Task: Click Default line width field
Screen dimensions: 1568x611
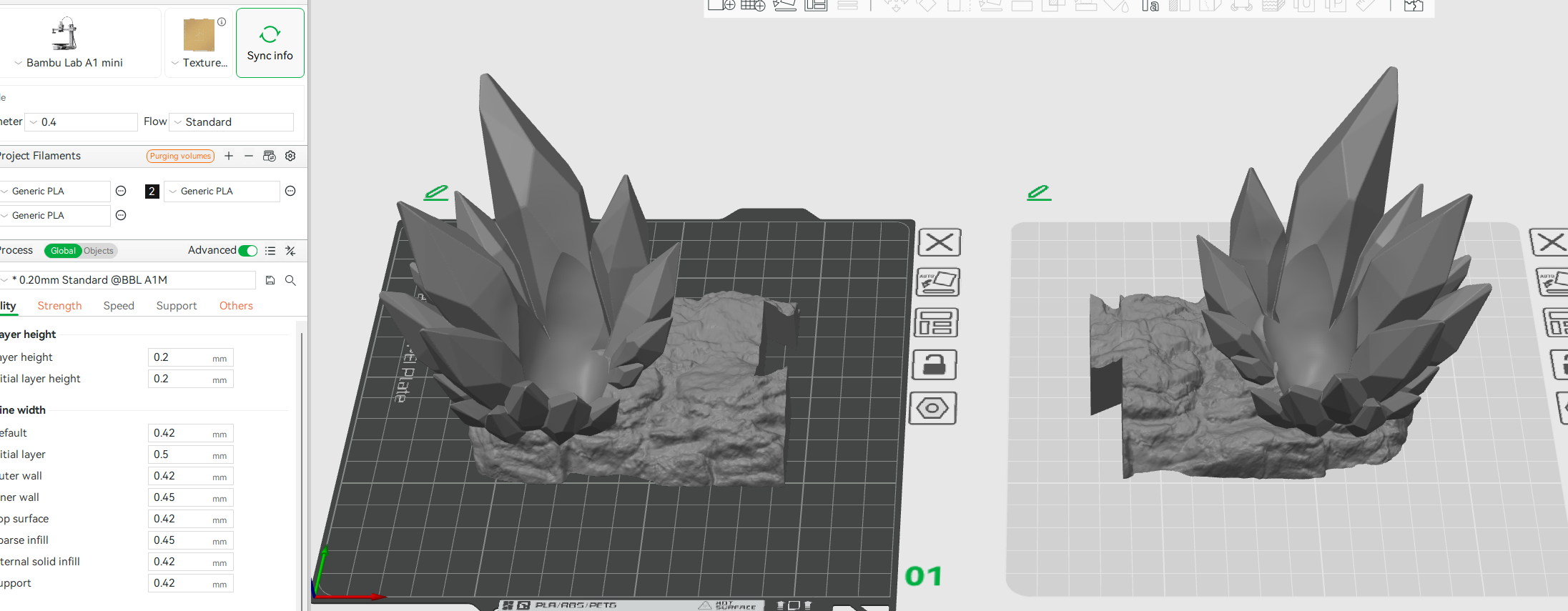Action: [190, 433]
